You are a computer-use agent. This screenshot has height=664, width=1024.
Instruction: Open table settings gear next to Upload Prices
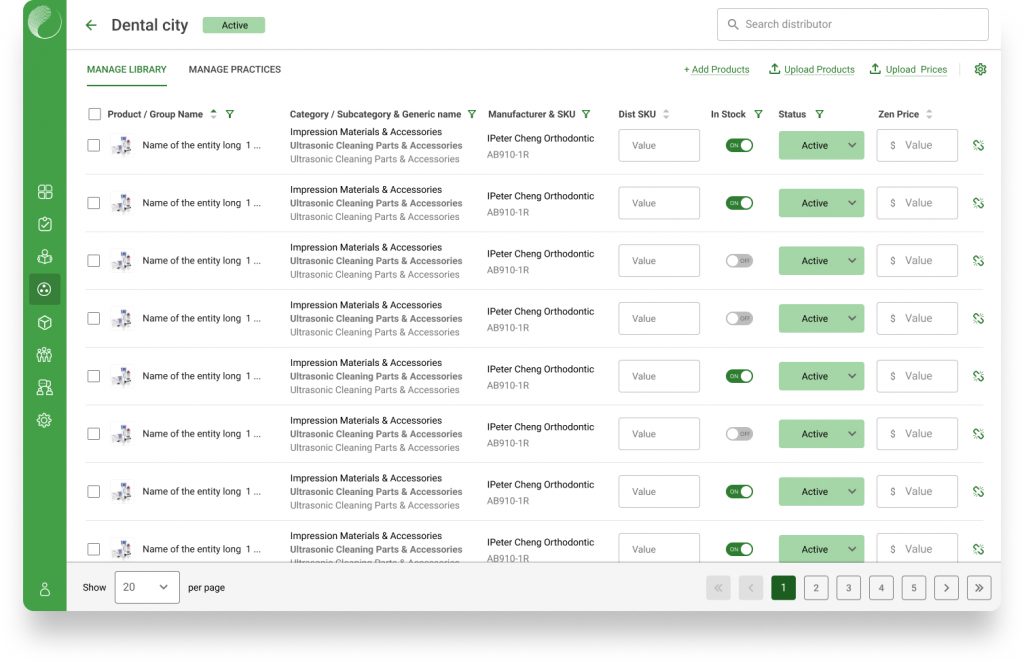(x=980, y=69)
